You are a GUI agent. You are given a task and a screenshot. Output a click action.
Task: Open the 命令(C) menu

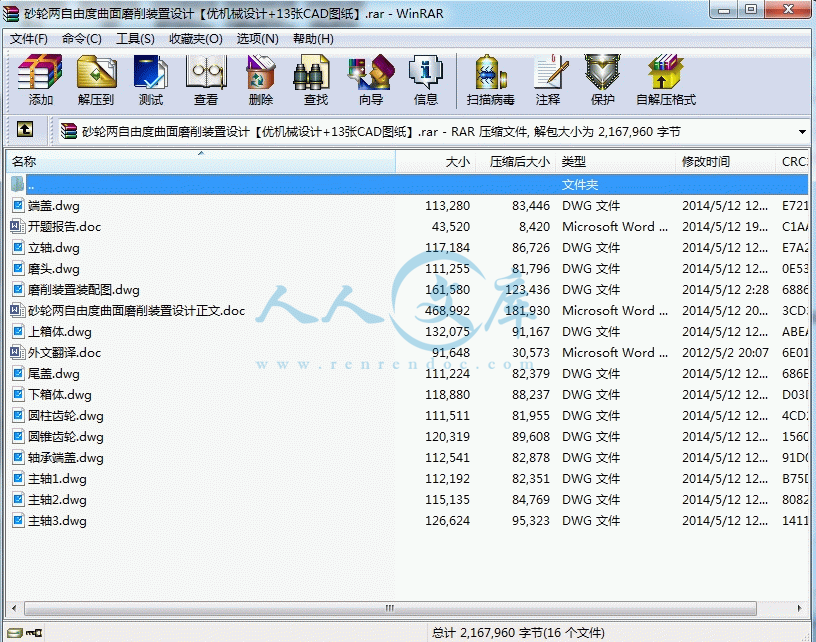(82, 39)
